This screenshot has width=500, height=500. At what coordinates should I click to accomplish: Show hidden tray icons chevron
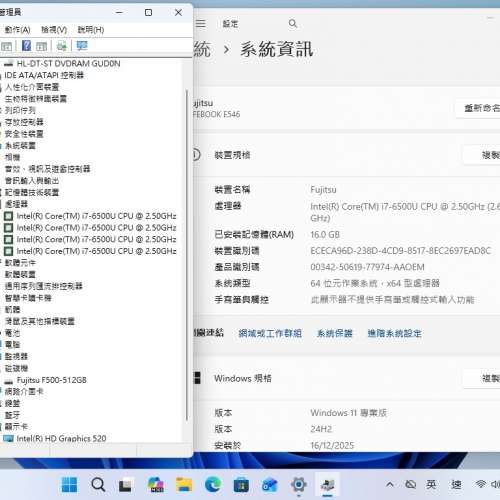(x=390, y=484)
